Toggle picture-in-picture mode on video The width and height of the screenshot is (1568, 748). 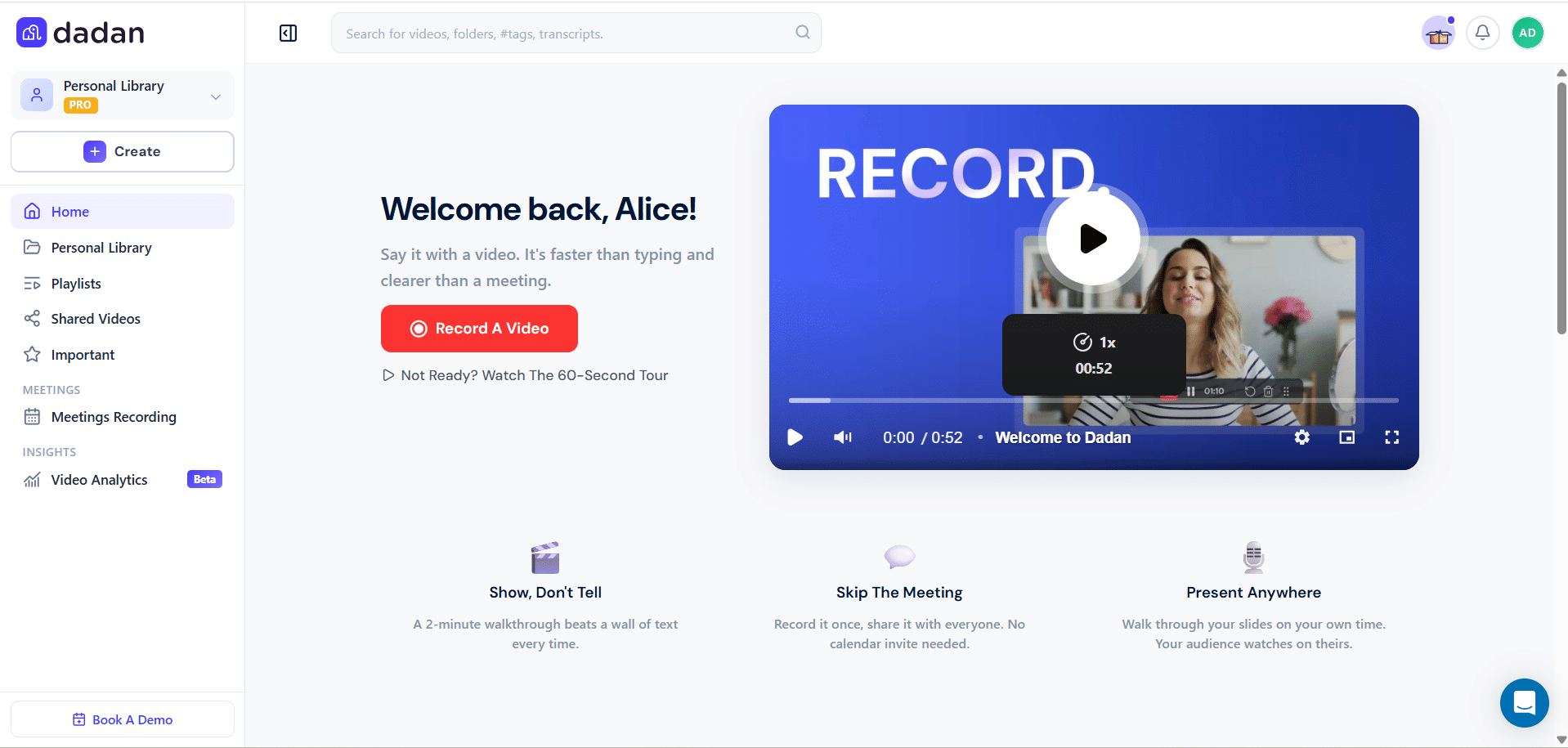point(1346,437)
